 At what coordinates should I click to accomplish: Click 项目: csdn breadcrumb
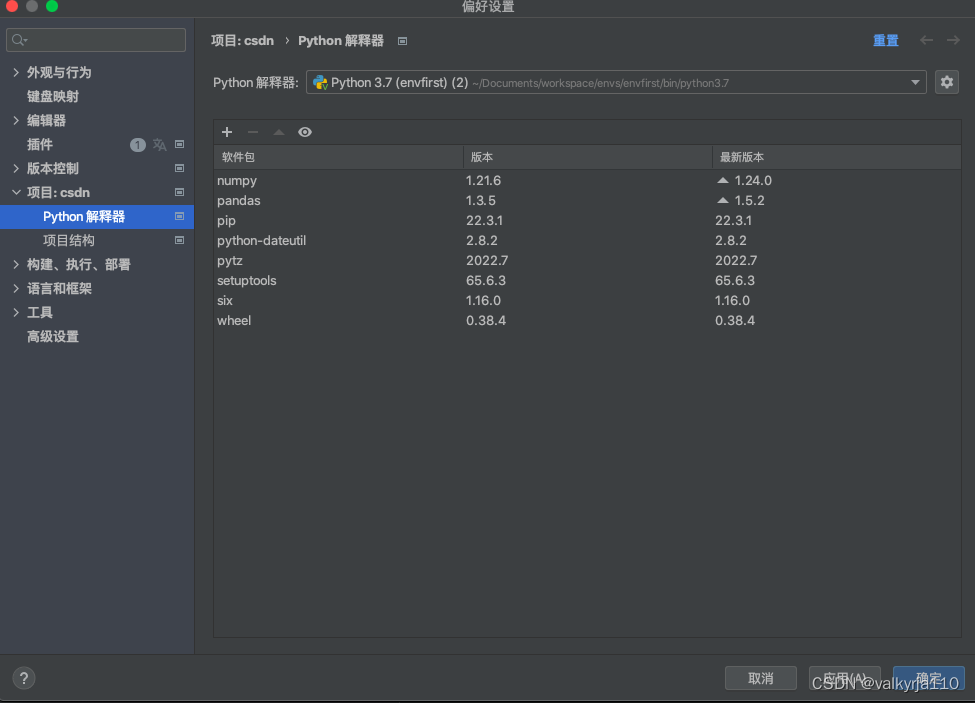pos(242,40)
